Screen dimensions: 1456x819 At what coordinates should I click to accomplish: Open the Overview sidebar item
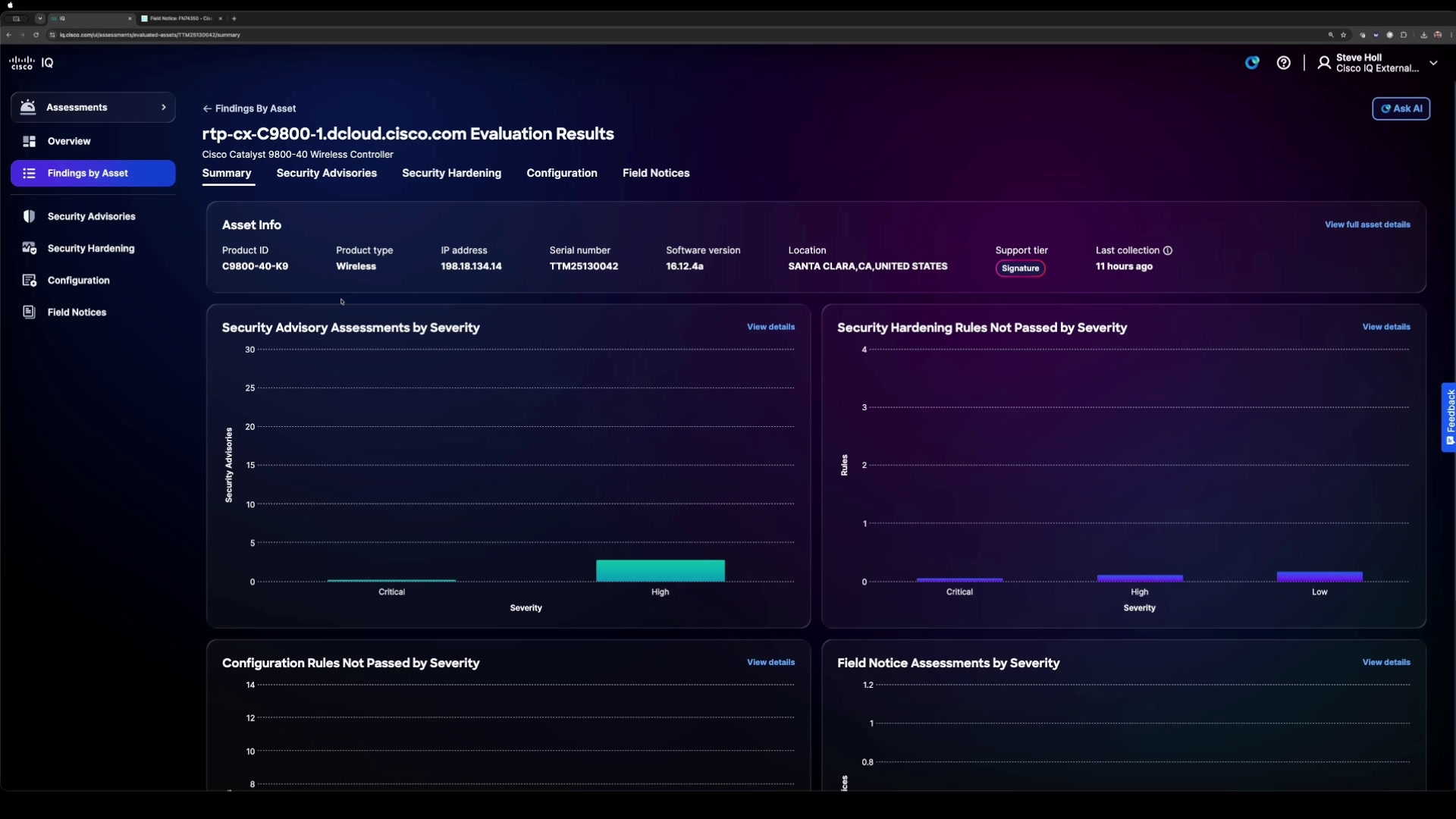[x=93, y=141]
